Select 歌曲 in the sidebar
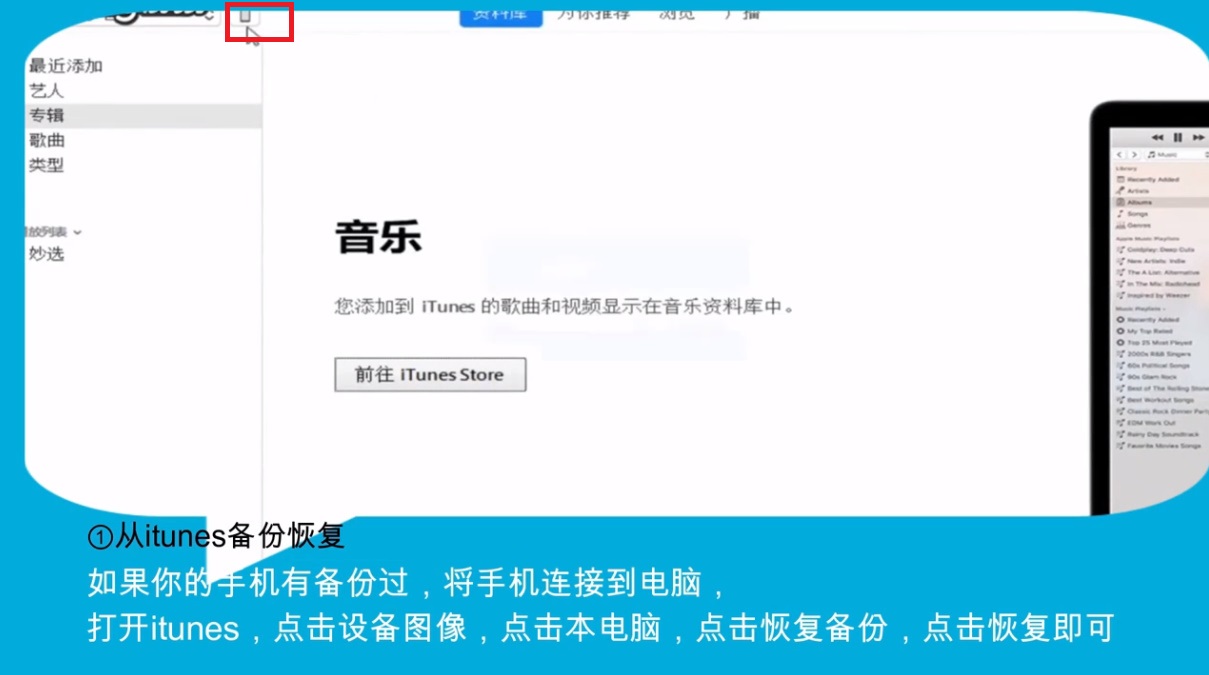Screen dimensions: 1209x675 (x=46, y=140)
